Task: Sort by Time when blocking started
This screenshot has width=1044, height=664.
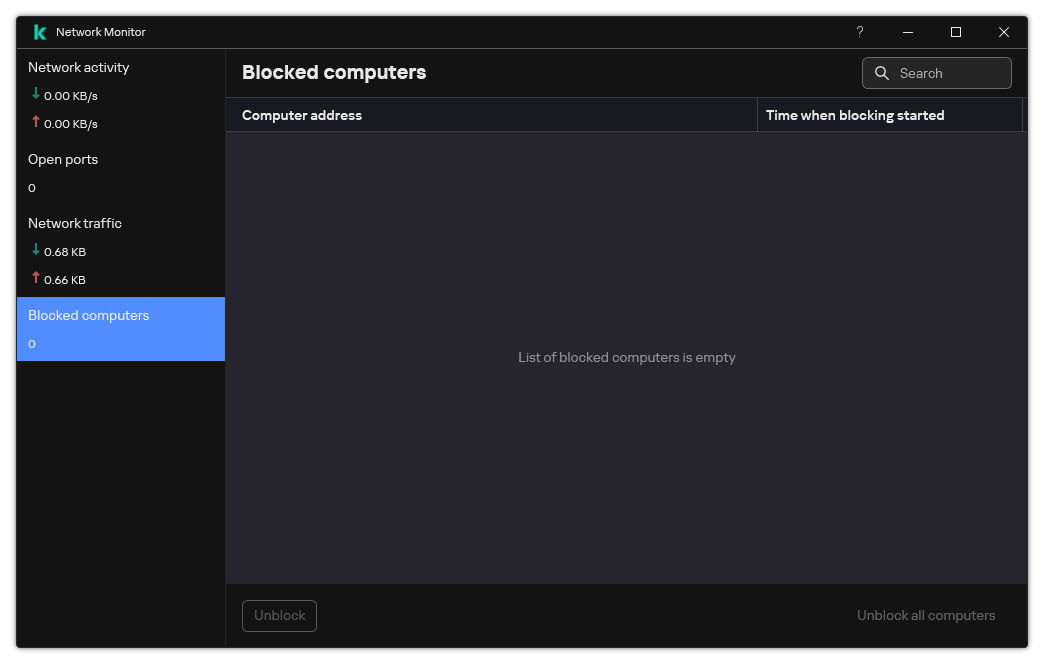Action: 854,115
